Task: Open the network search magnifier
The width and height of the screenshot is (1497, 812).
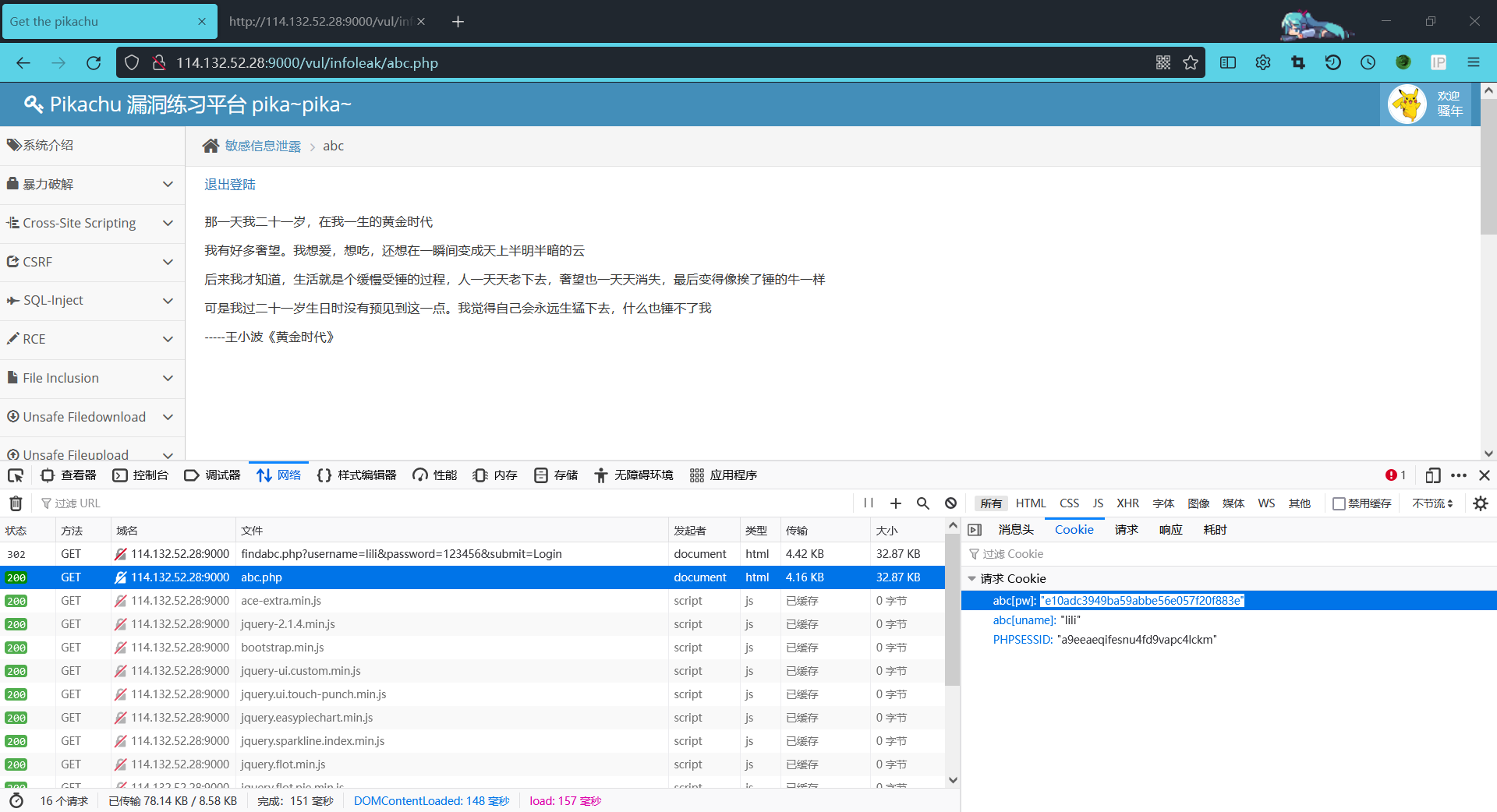Action: click(923, 503)
